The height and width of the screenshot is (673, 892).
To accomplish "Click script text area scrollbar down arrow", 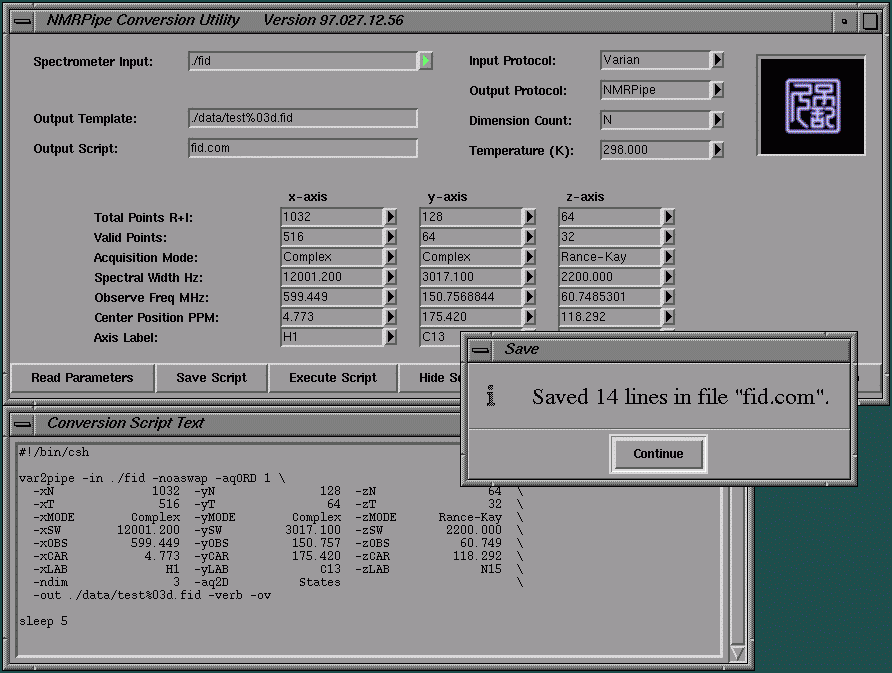I will [737, 653].
